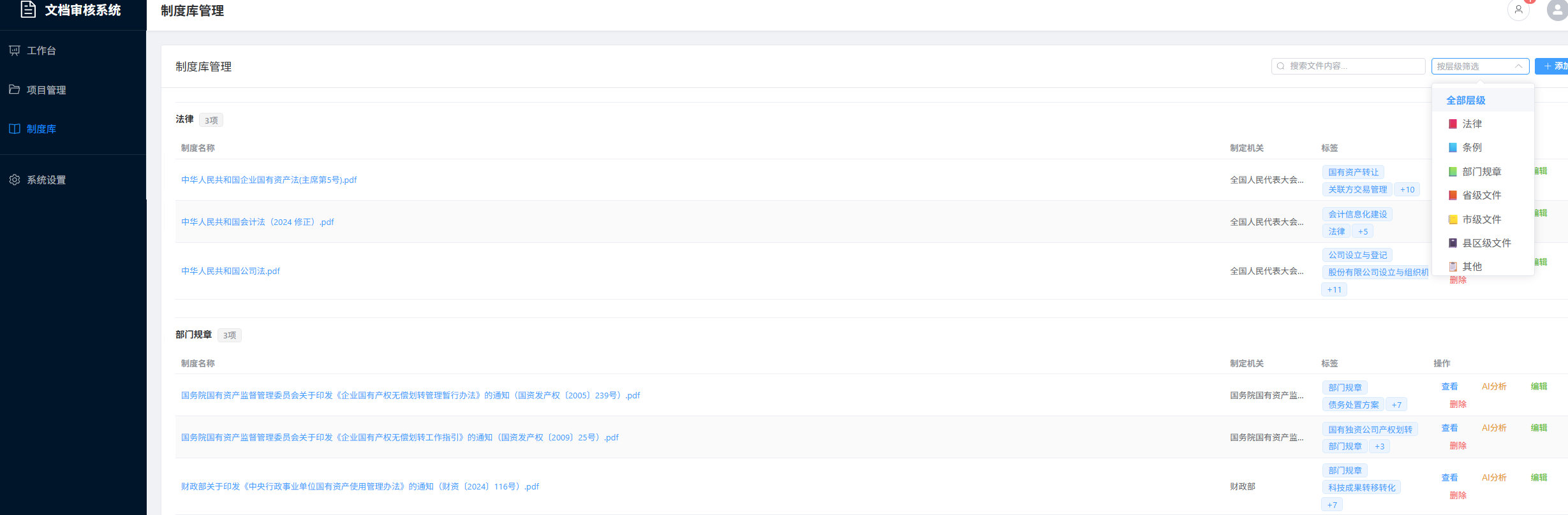This screenshot has width=1568, height=515.
Task: Select 全部层级 in filter list
Action: tap(1466, 100)
